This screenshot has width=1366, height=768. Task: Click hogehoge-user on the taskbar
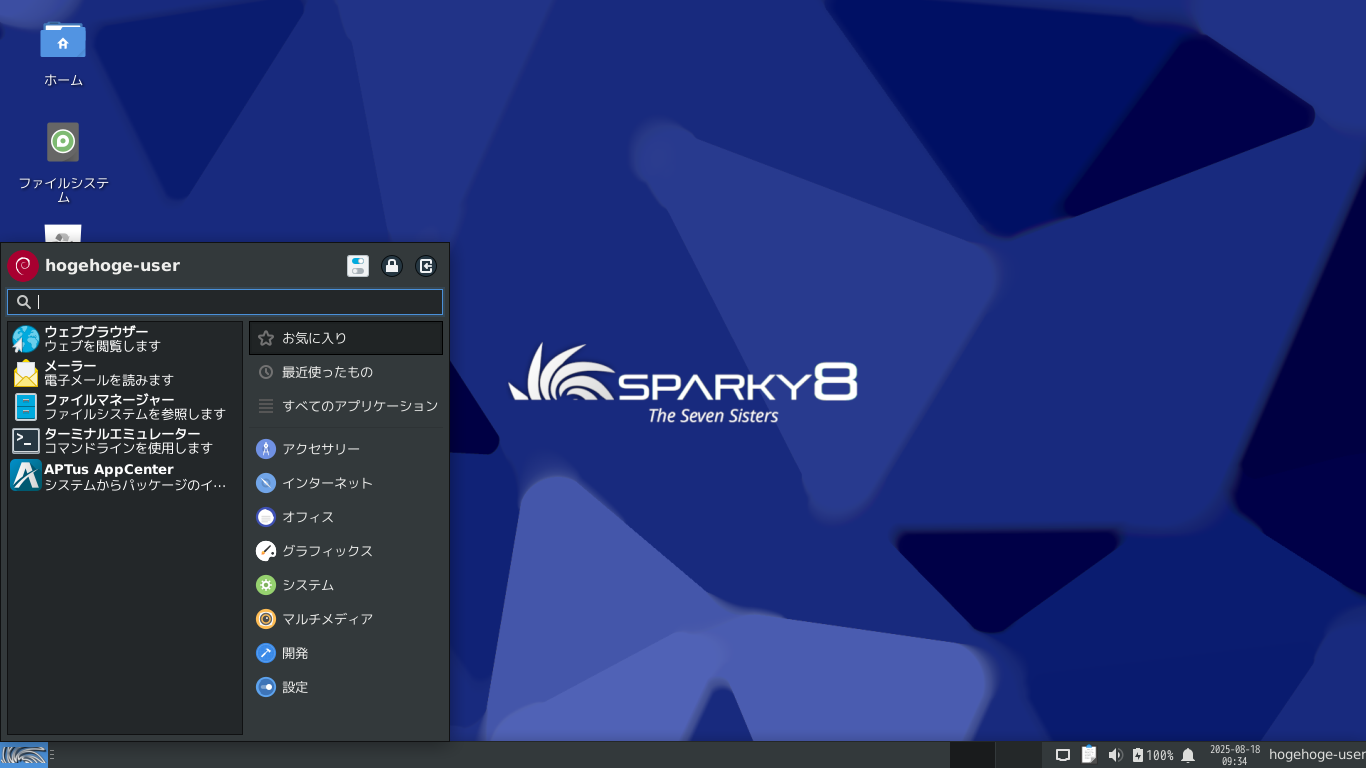[x=1314, y=754]
